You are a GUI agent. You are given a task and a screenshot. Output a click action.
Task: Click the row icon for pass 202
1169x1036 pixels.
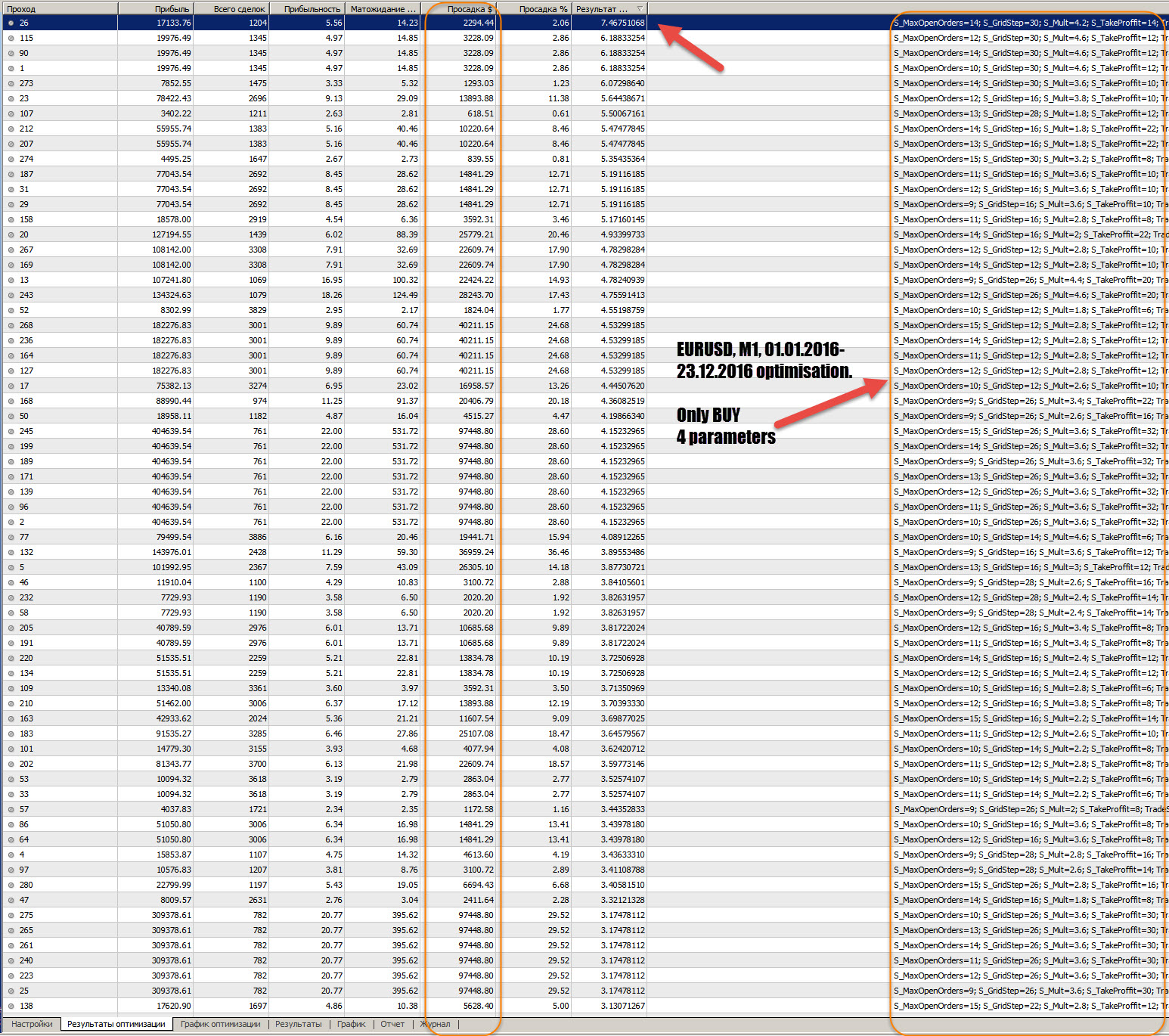11,764
